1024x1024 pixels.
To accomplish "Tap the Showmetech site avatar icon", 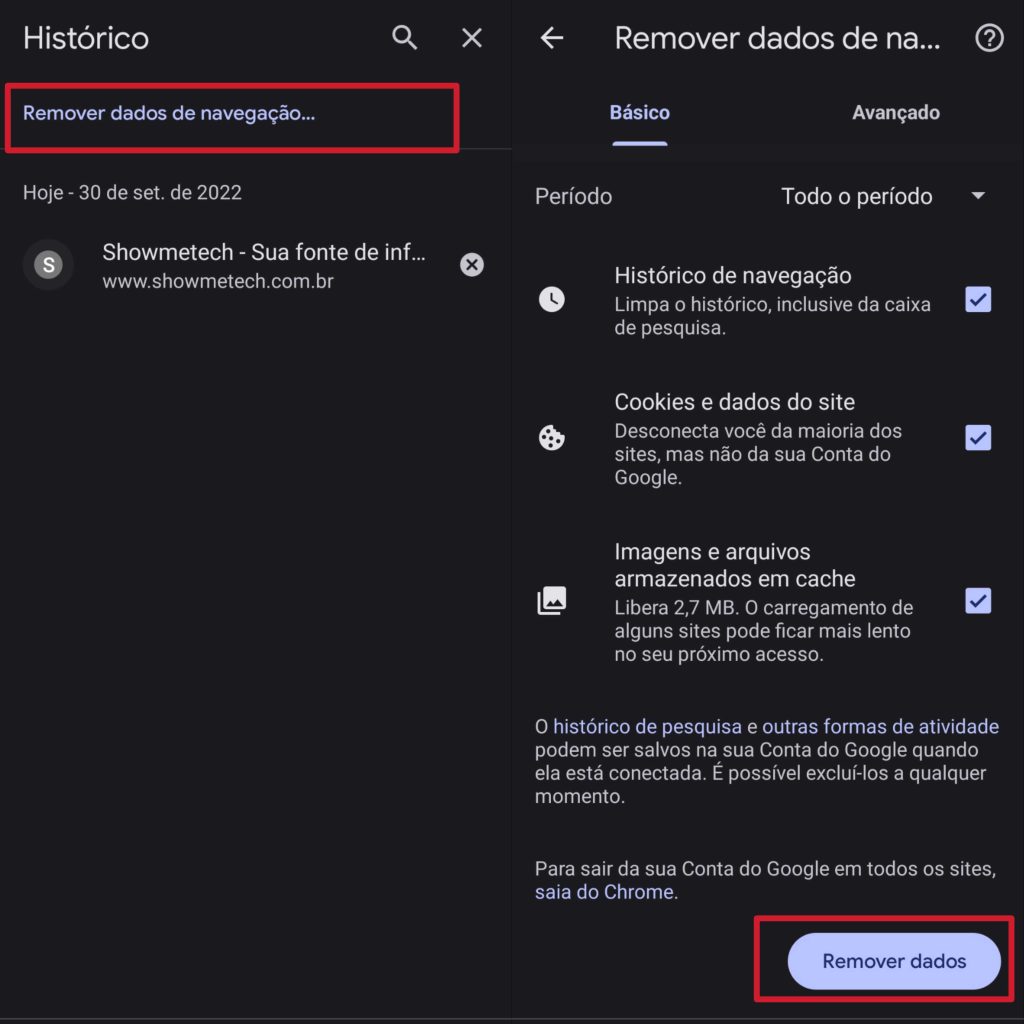I will [48, 265].
